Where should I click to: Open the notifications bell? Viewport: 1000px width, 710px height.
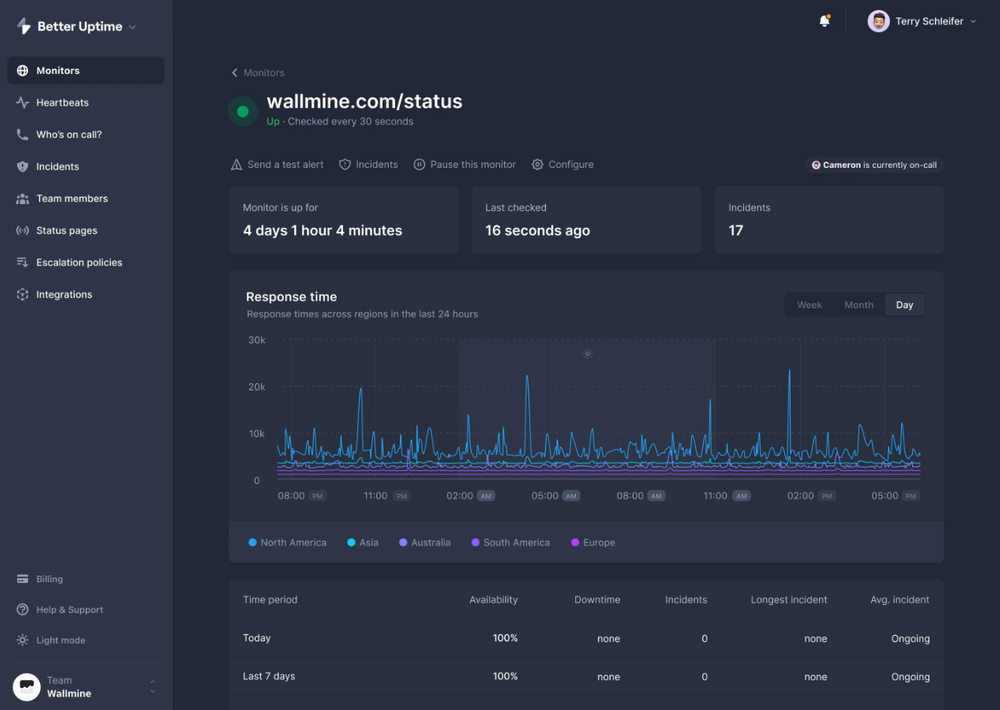pos(824,20)
